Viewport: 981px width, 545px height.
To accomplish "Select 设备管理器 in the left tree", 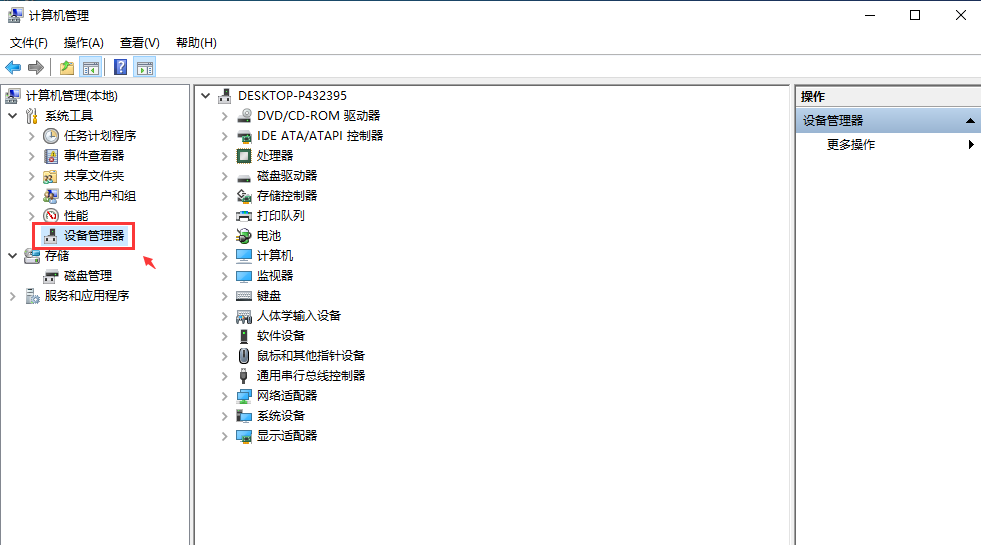I will [x=94, y=236].
